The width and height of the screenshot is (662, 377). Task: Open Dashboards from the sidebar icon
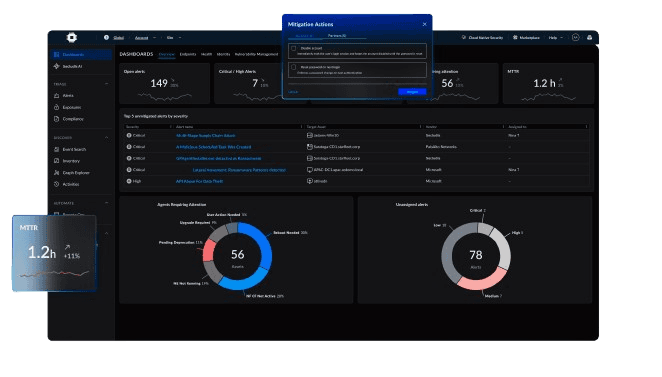click(x=57, y=54)
